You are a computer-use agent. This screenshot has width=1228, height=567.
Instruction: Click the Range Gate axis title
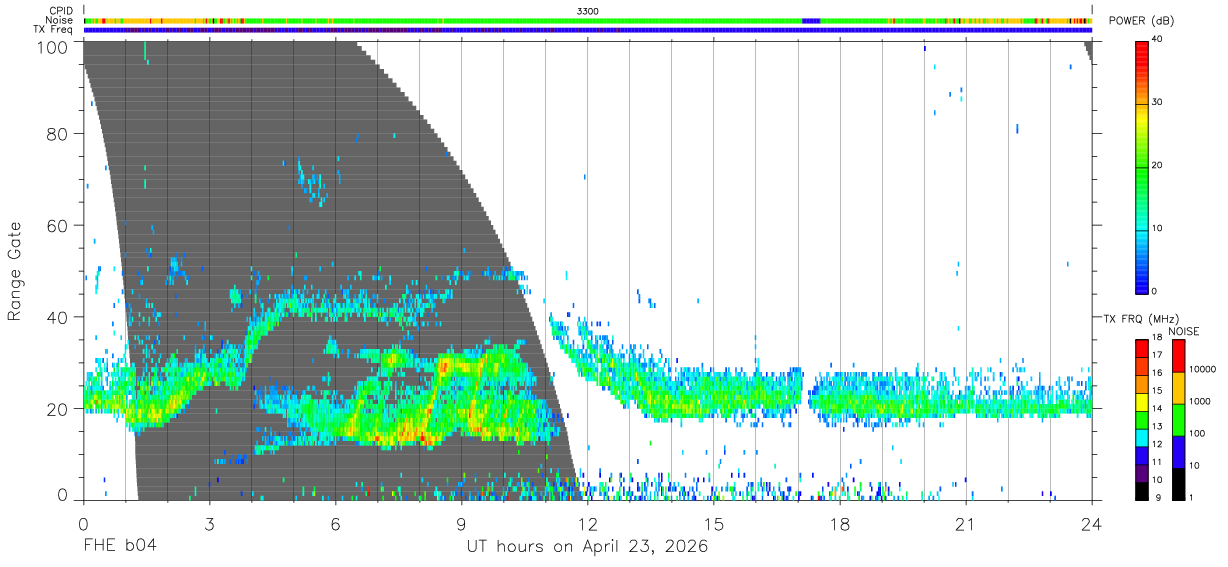(x=15, y=271)
